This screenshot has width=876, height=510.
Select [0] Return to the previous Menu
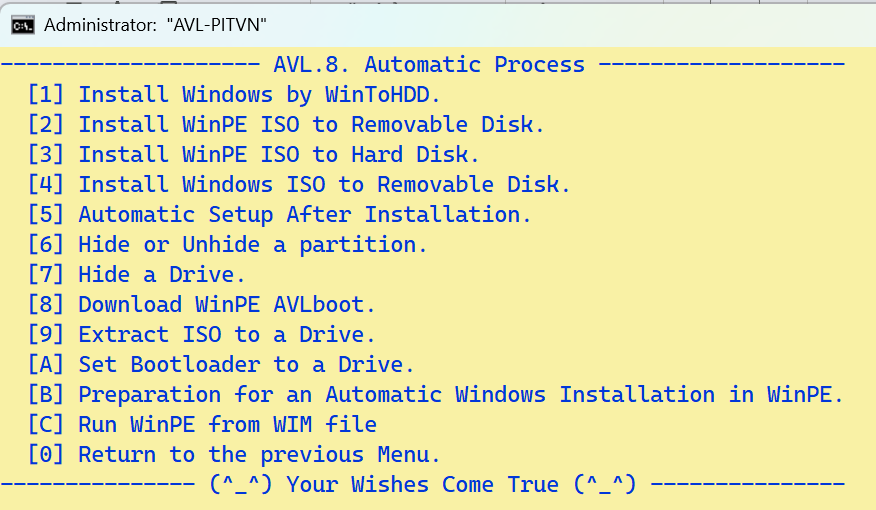pos(234,455)
